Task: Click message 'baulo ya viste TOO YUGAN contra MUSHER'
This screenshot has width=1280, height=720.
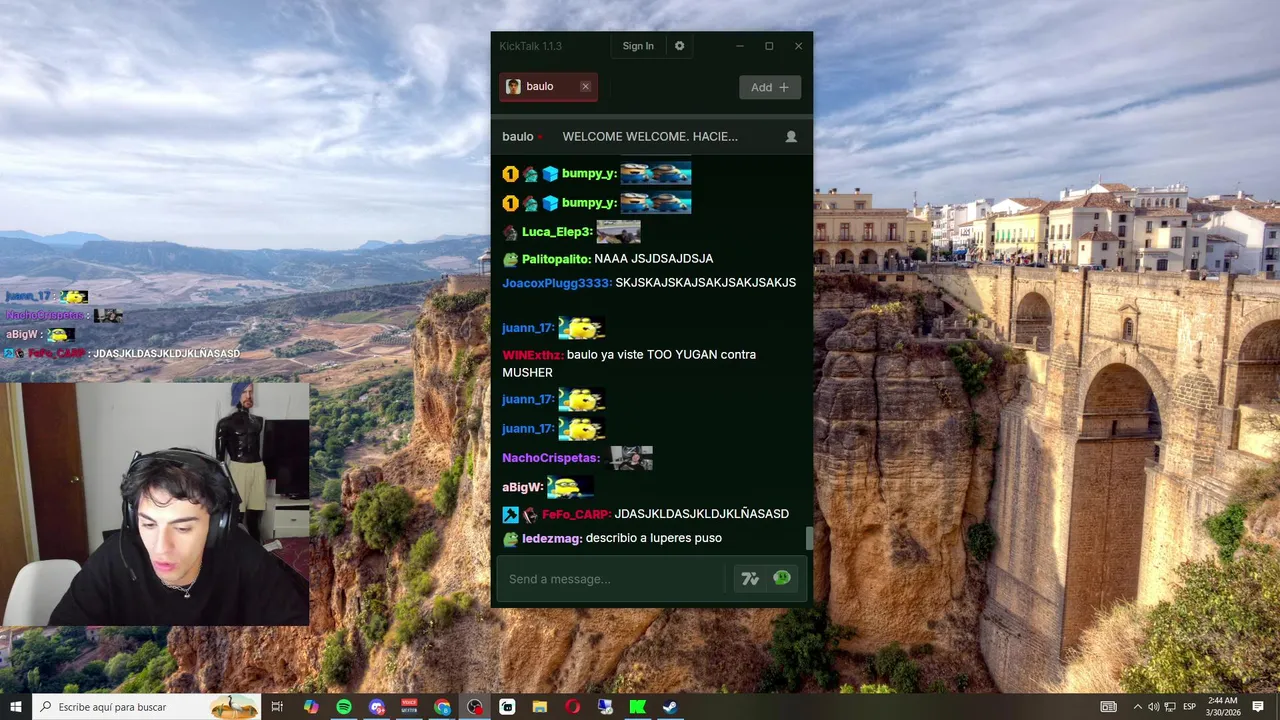Action: pos(629,364)
